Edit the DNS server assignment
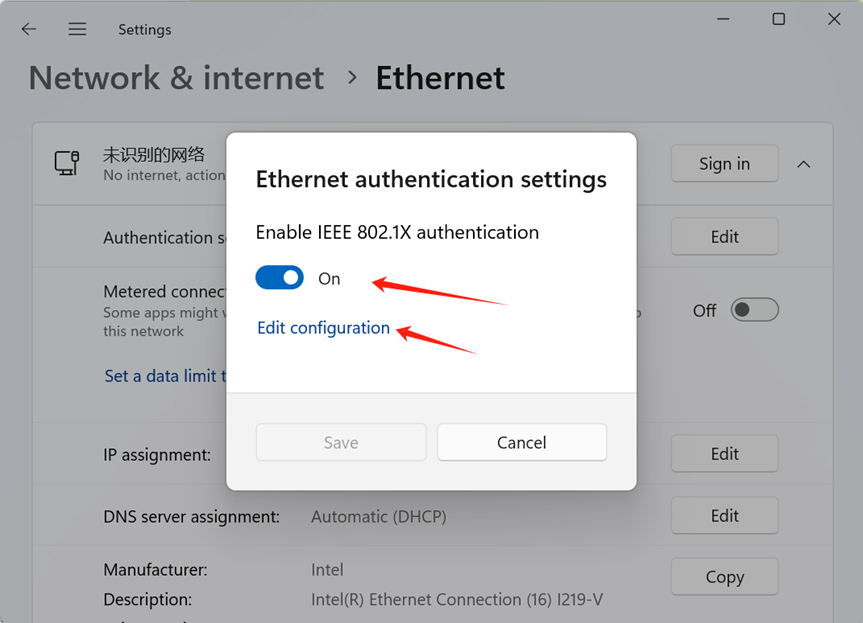Viewport: 863px width, 623px height. 724,516
